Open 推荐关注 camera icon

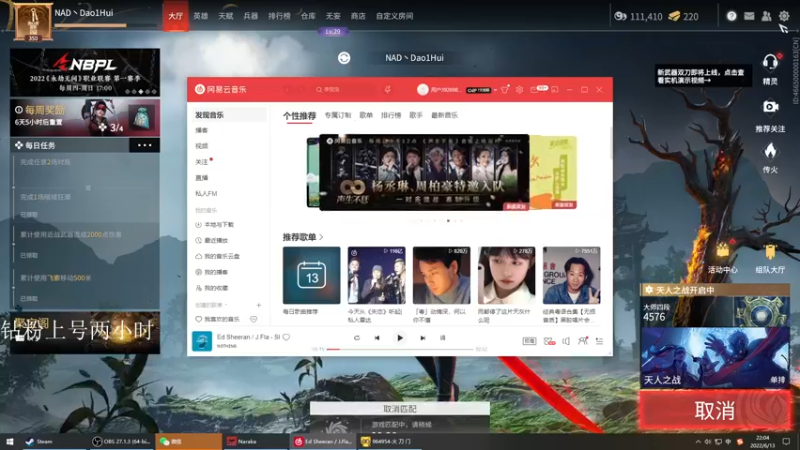click(x=770, y=107)
